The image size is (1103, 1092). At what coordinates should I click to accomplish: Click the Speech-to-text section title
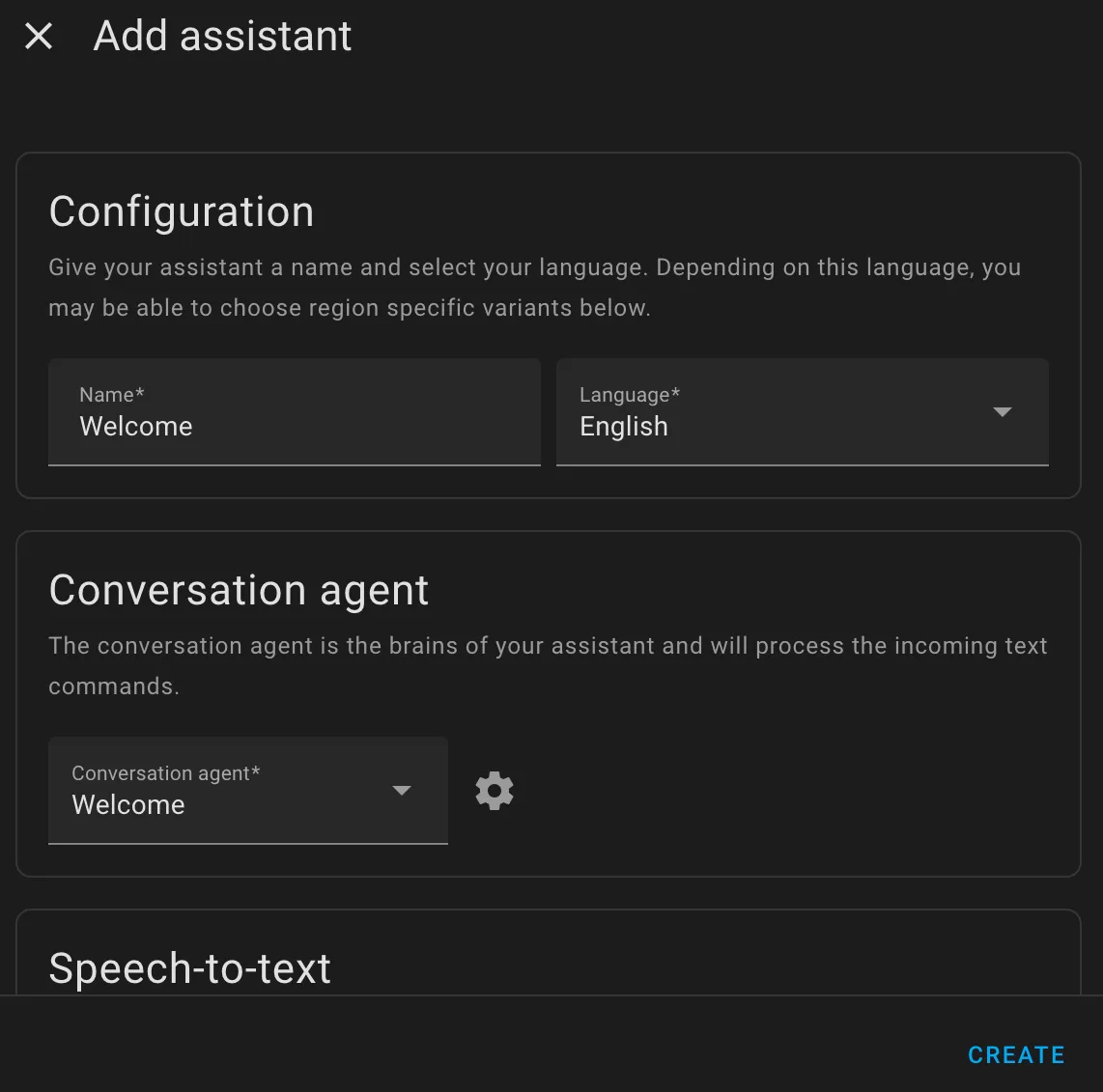click(x=190, y=966)
